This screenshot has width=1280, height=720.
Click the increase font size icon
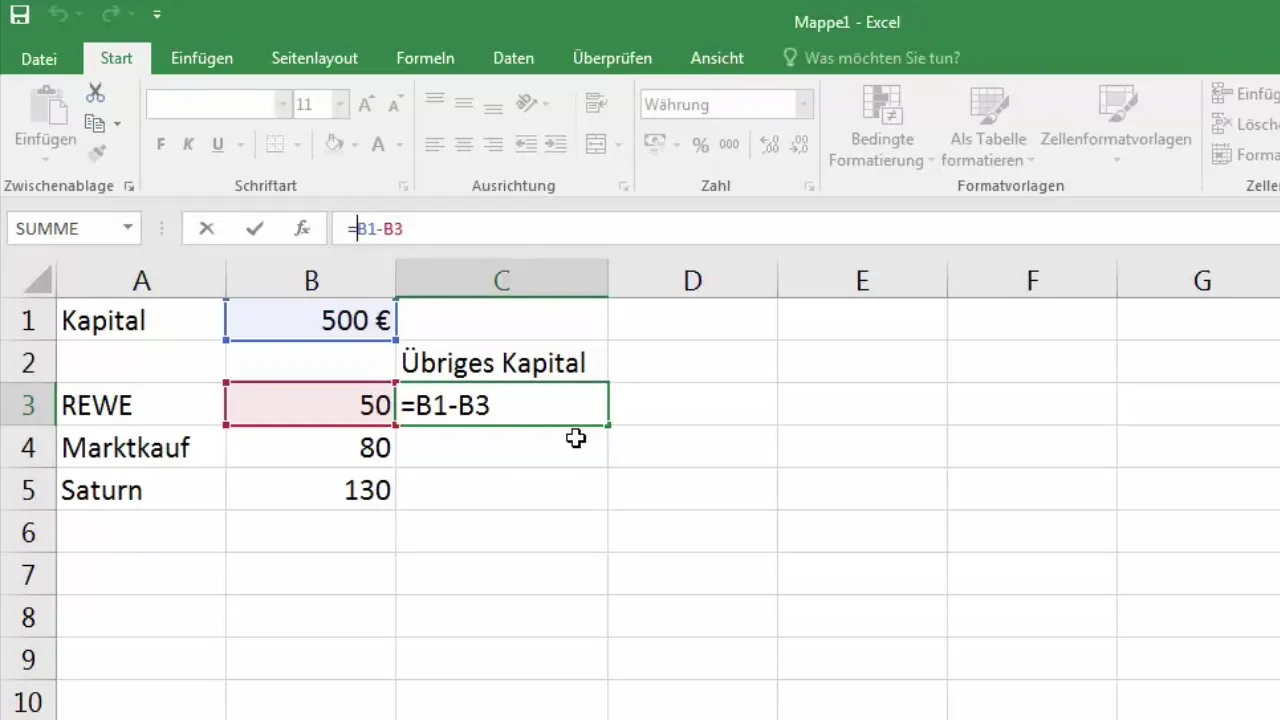(366, 105)
